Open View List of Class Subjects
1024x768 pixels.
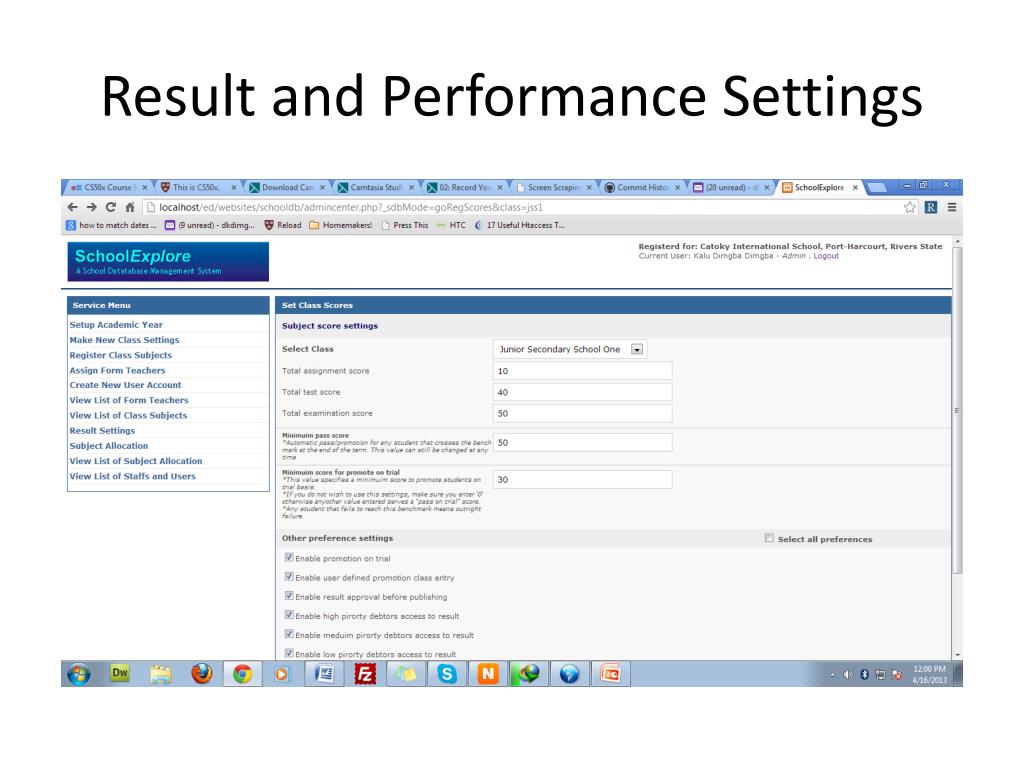128,415
